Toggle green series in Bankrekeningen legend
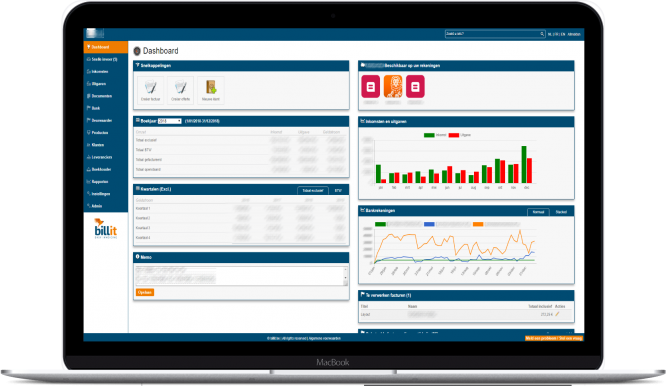This screenshot has height=386, width=666. point(380,224)
